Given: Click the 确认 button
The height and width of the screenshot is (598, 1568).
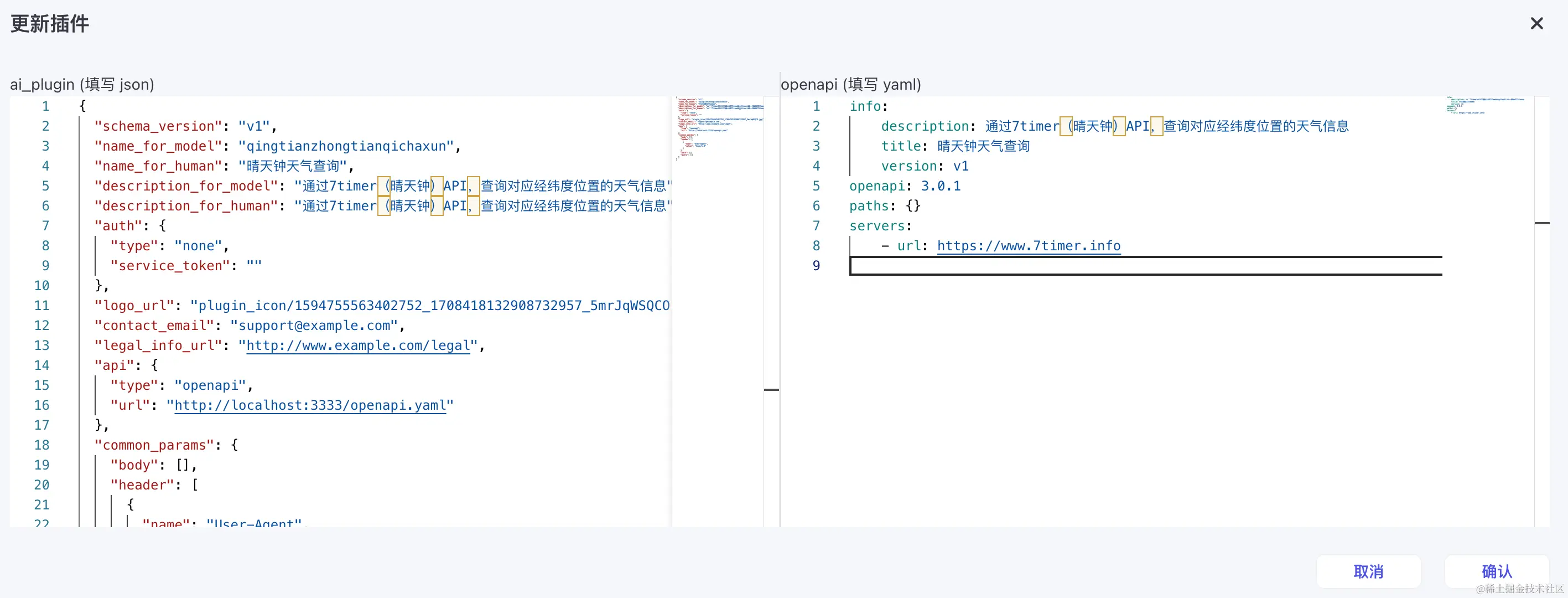Looking at the screenshot, I should pos(1496,571).
